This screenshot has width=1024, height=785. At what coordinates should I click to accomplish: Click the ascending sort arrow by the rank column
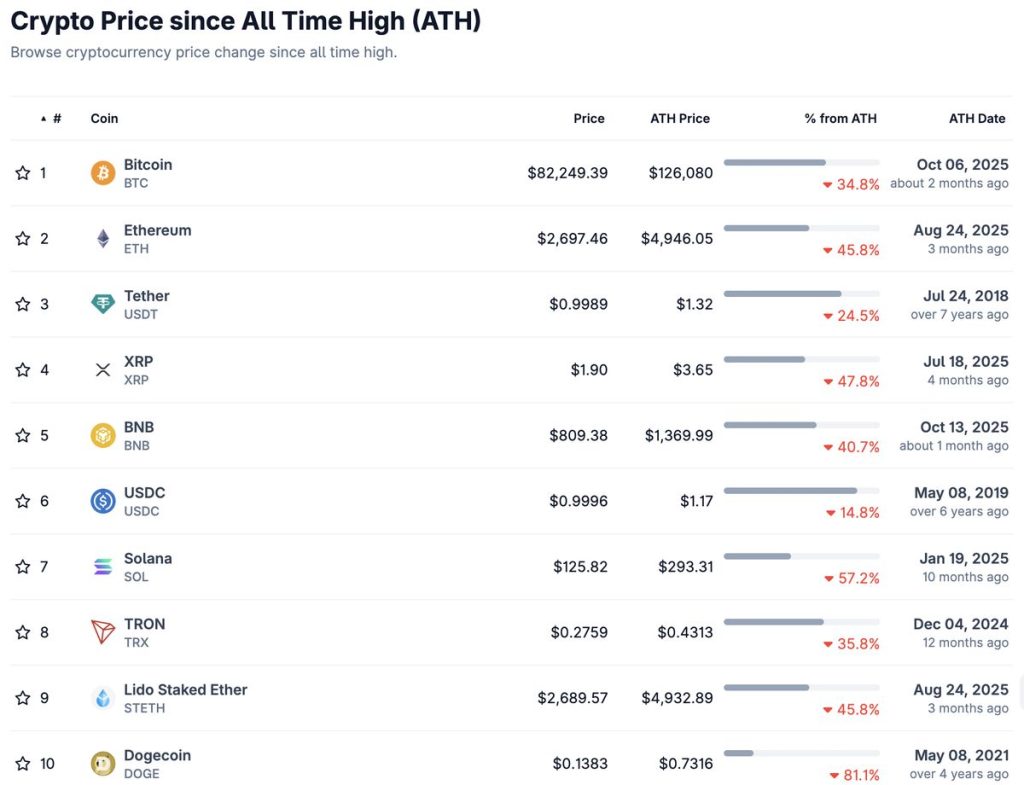click(x=42, y=118)
